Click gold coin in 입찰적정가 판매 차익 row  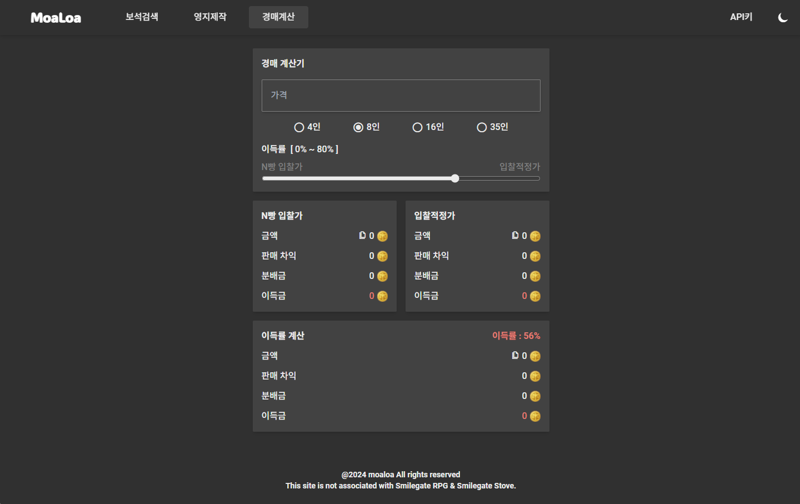point(535,256)
